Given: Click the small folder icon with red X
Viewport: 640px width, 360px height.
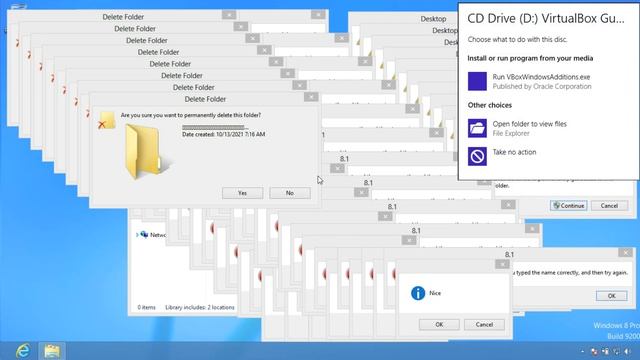Looking at the screenshot, I should point(107,121).
